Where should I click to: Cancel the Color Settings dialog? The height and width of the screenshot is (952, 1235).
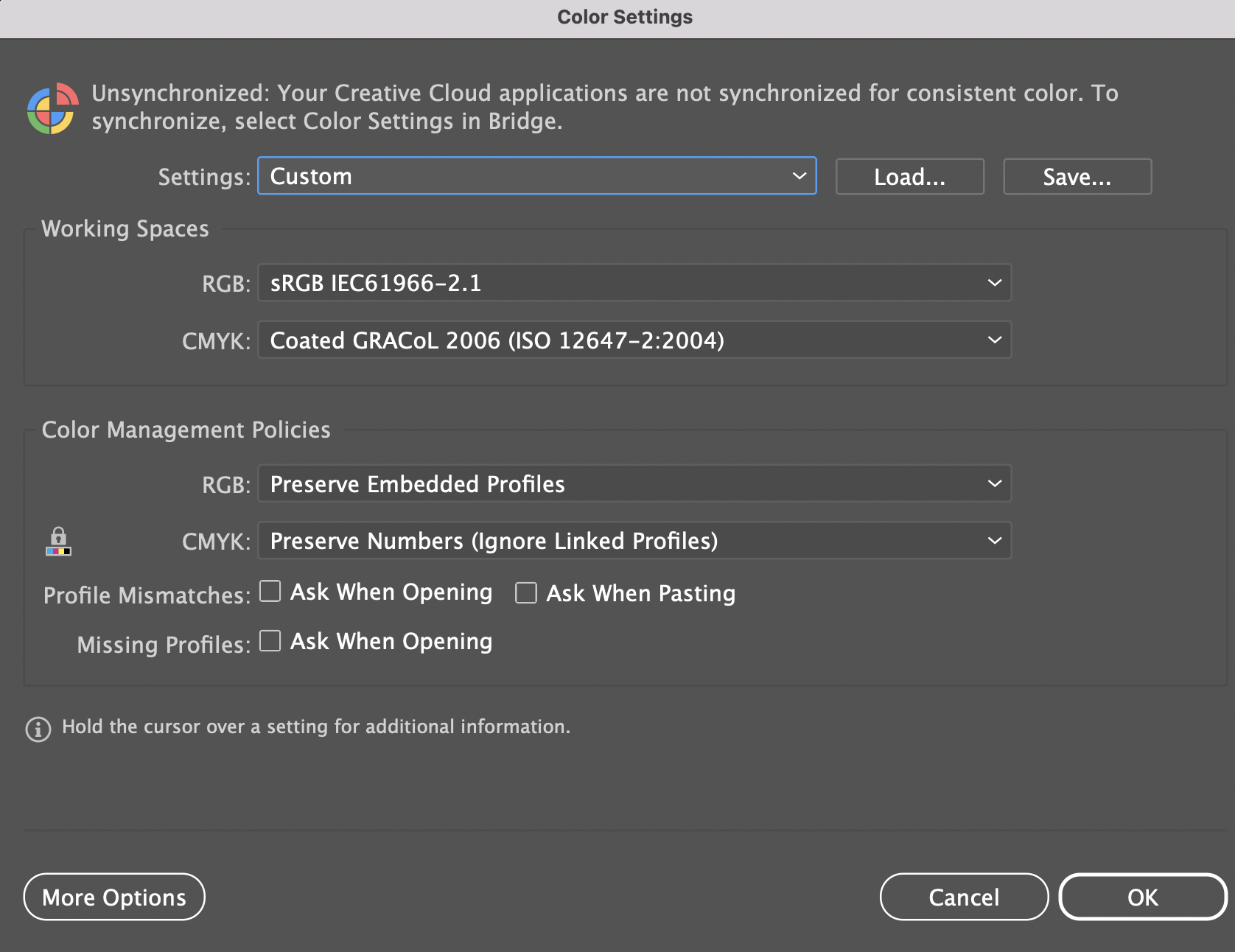click(x=964, y=897)
